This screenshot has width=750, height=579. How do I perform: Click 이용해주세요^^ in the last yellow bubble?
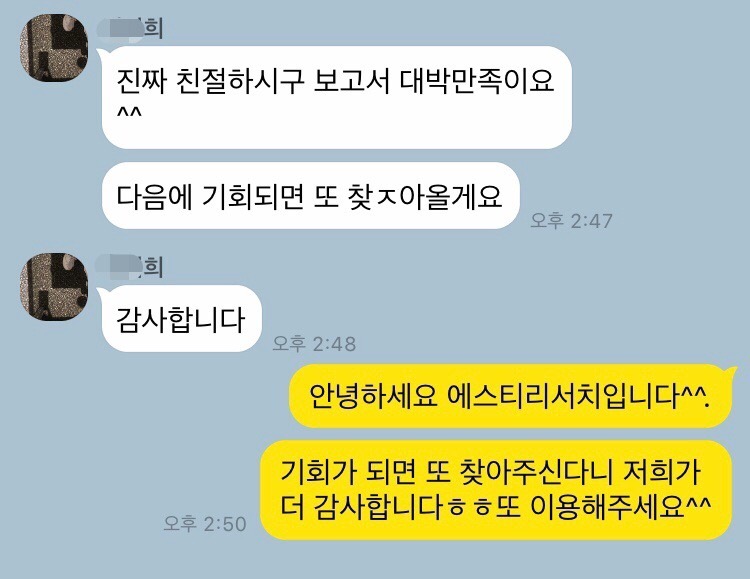621,507
